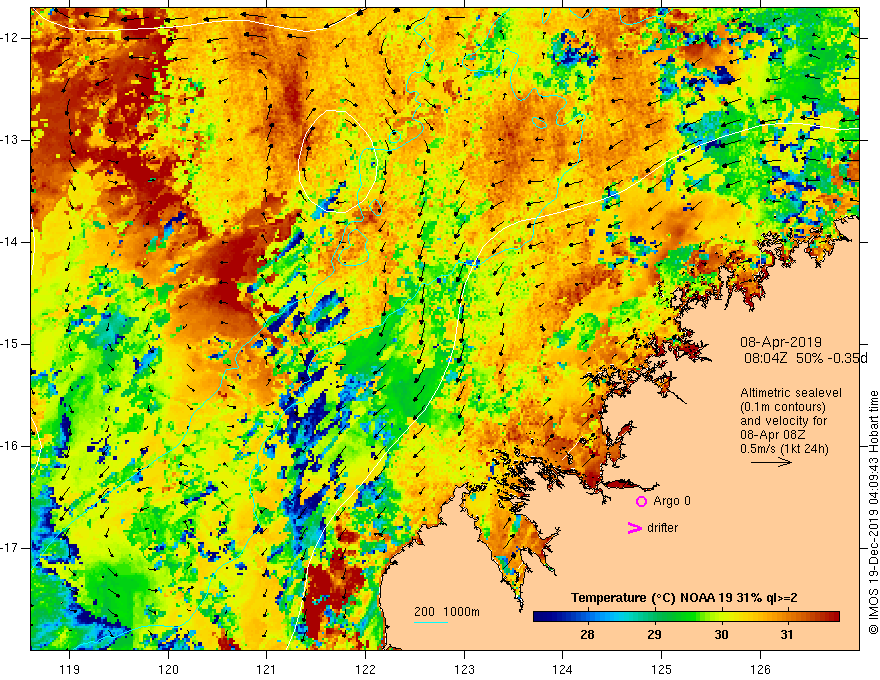Click the 0.5m/s velocity scale arrow
Viewport: 880px width, 680px height.
[771, 462]
